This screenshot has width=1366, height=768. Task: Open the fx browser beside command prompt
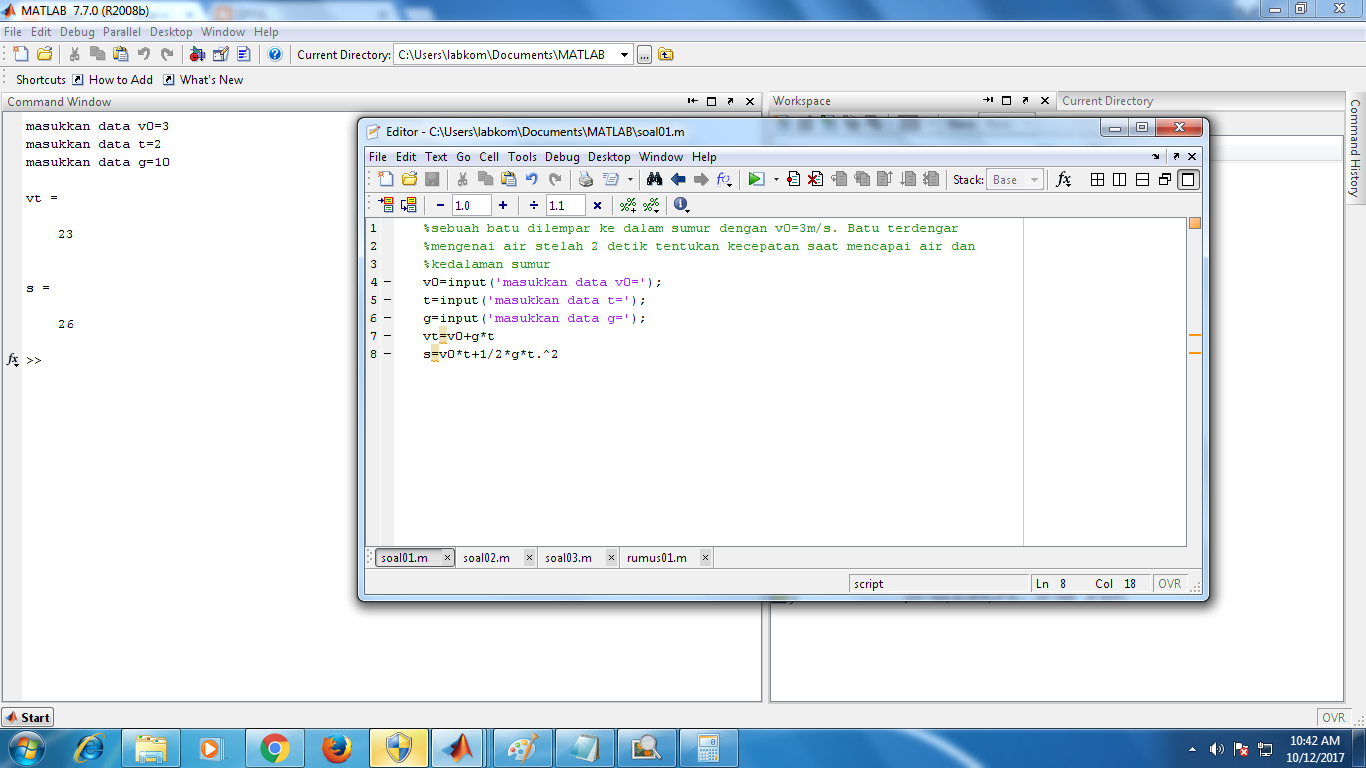13,360
